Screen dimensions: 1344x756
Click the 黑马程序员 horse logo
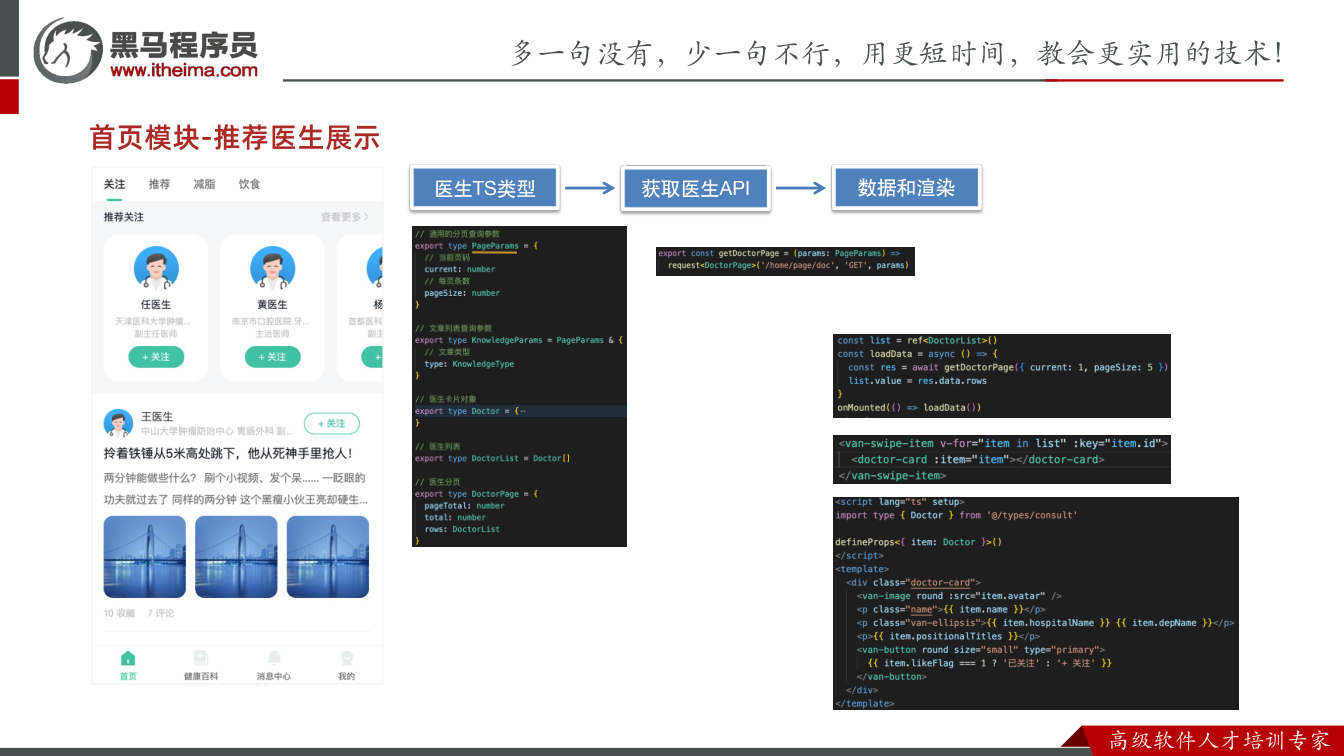point(68,50)
